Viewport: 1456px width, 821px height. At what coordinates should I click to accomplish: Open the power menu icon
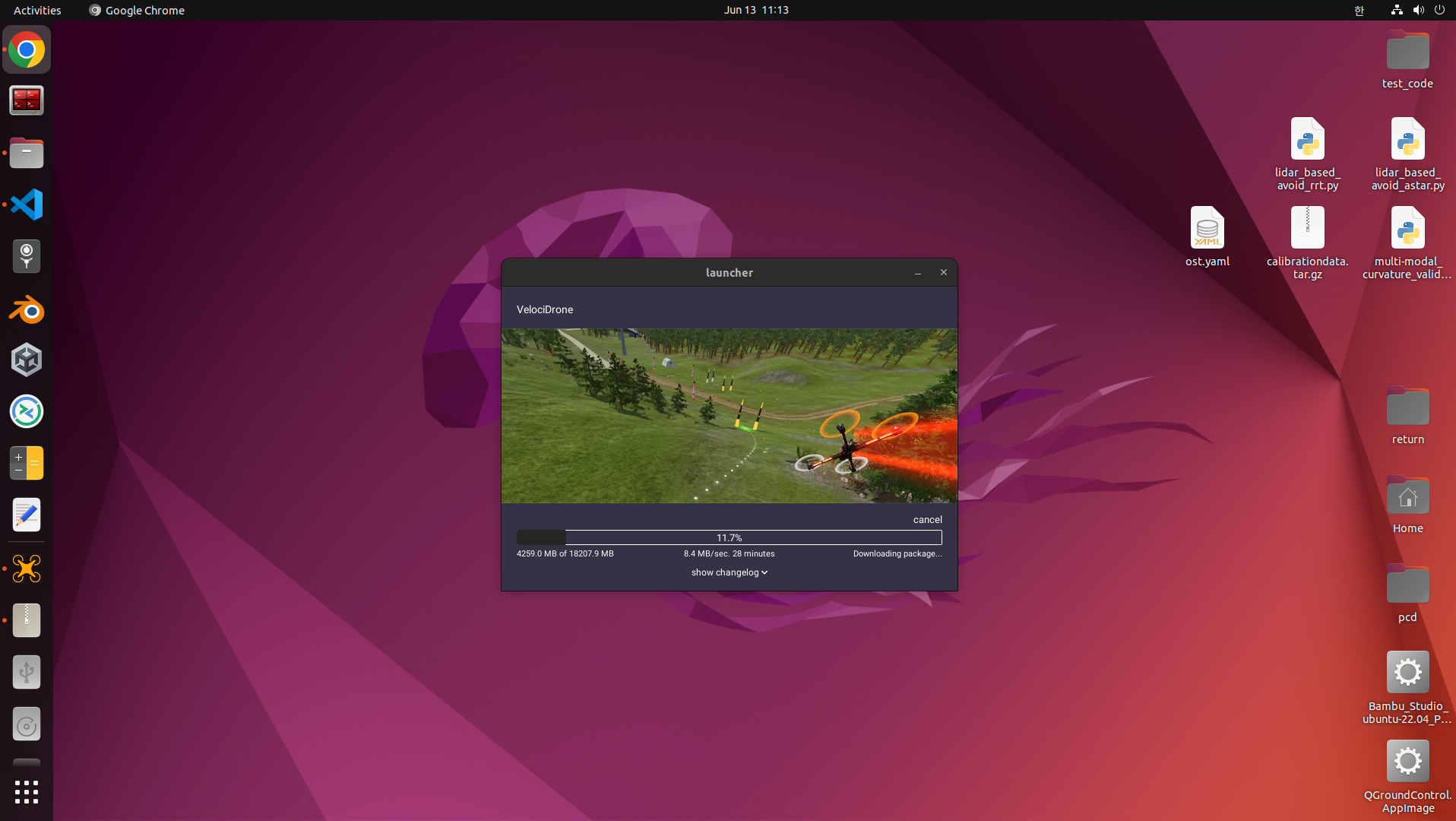1439,10
